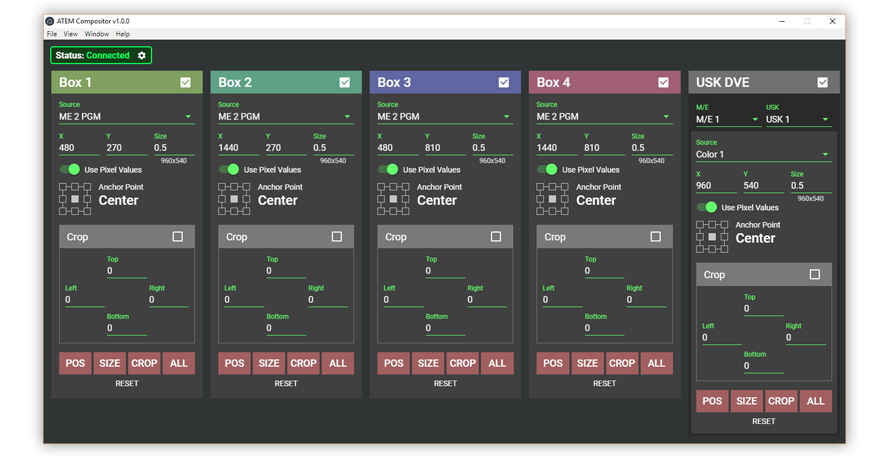This screenshot has width=888, height=469.
Task: Disable USK DVE enable checkbox
Action: (x=822, y=82)
